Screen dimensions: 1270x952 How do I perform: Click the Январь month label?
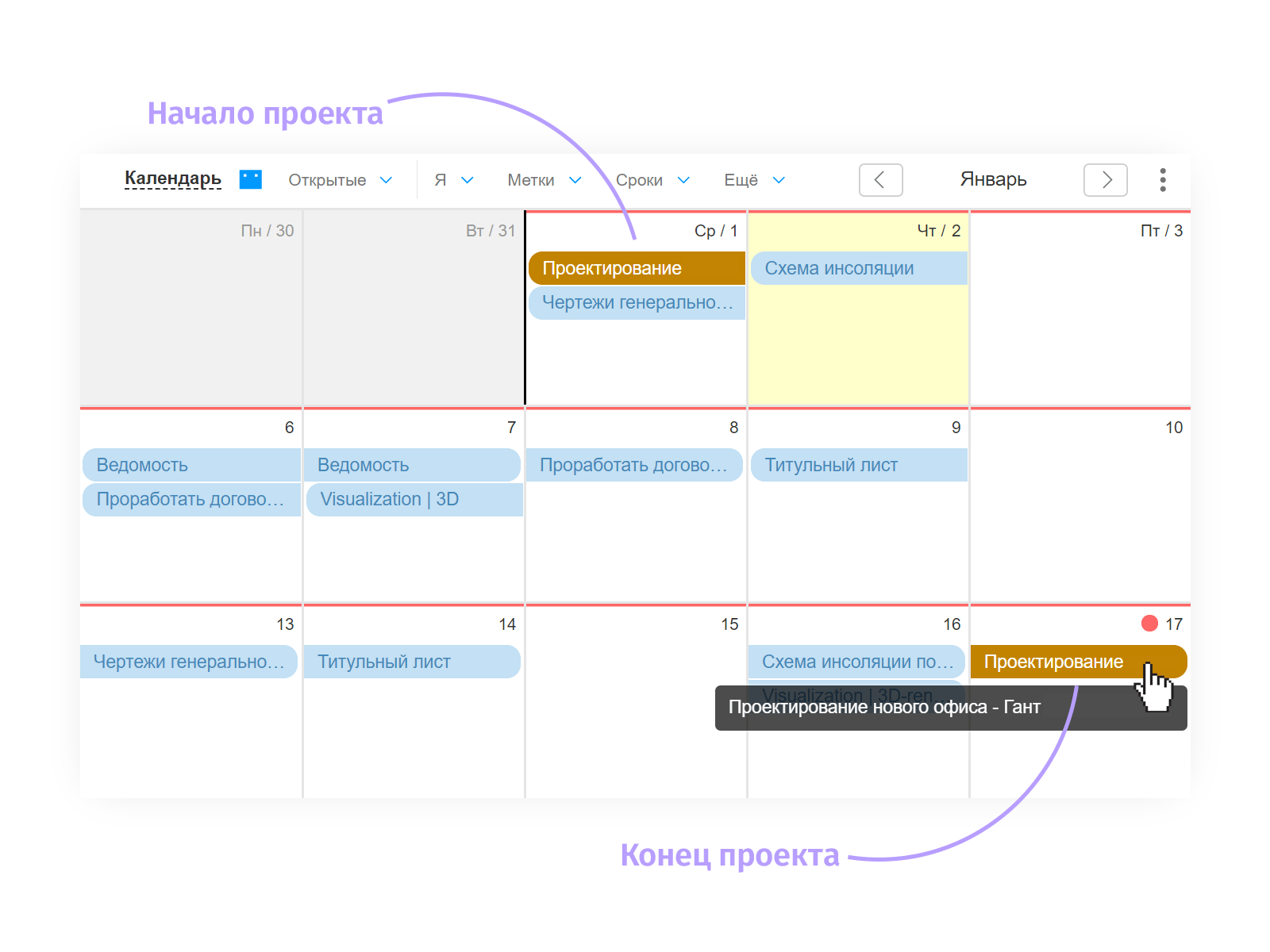[x=993, y=179]
